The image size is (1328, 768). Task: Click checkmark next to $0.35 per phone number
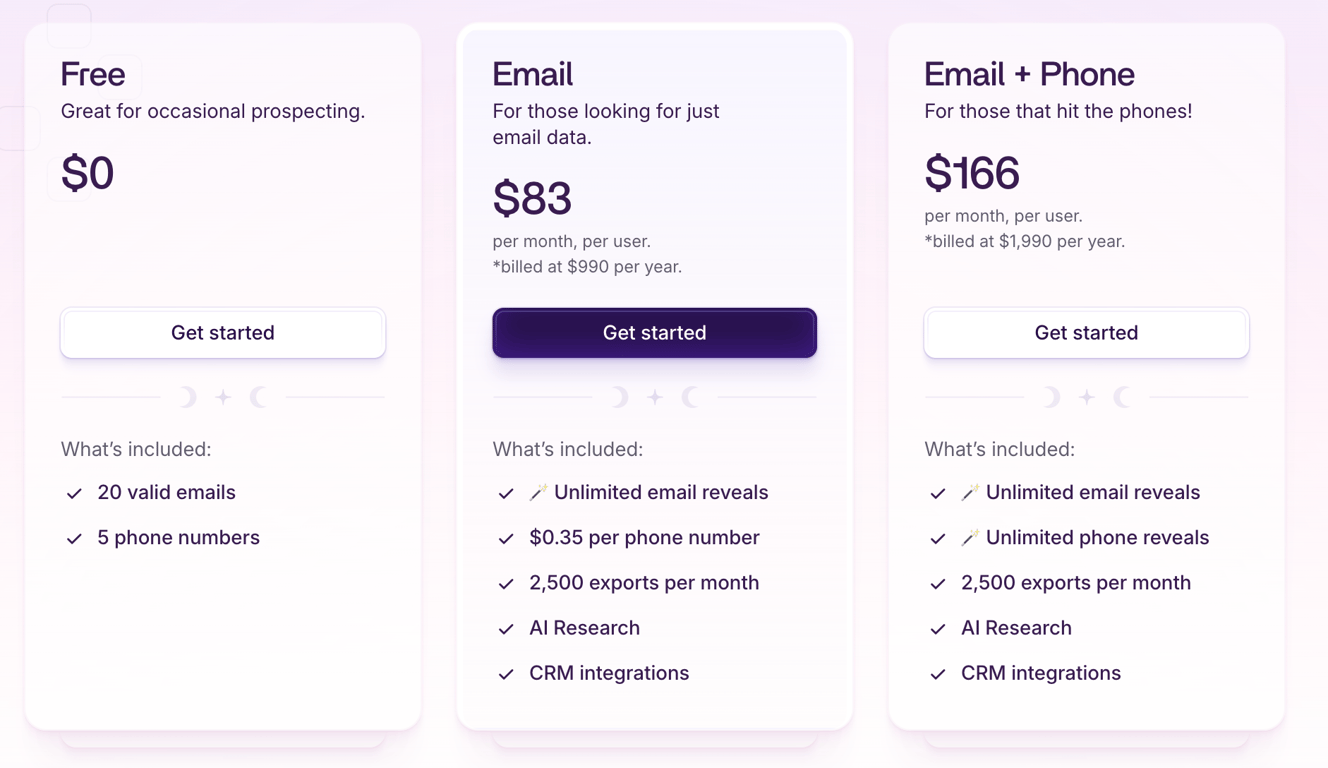click(x=506, y=538)
